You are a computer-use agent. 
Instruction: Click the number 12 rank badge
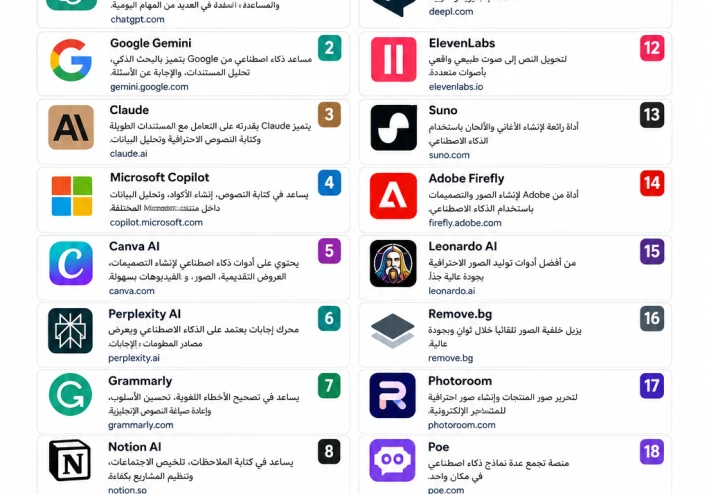click(652, 48)
